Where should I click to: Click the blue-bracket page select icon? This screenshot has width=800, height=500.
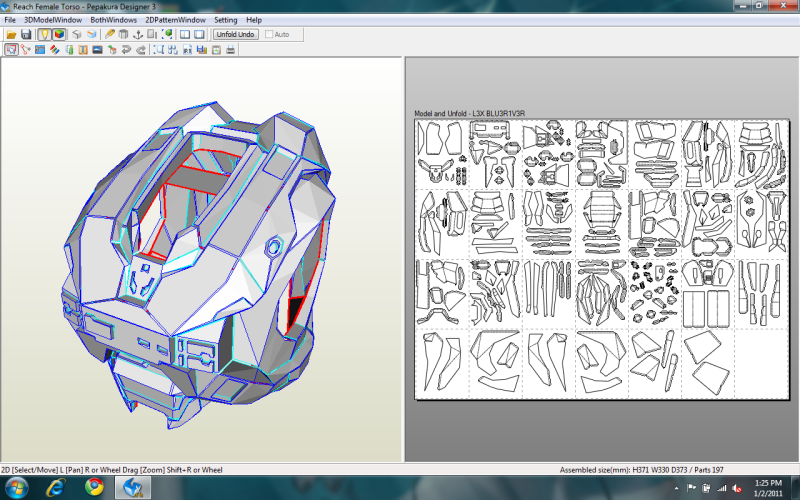tap(159, 50)
